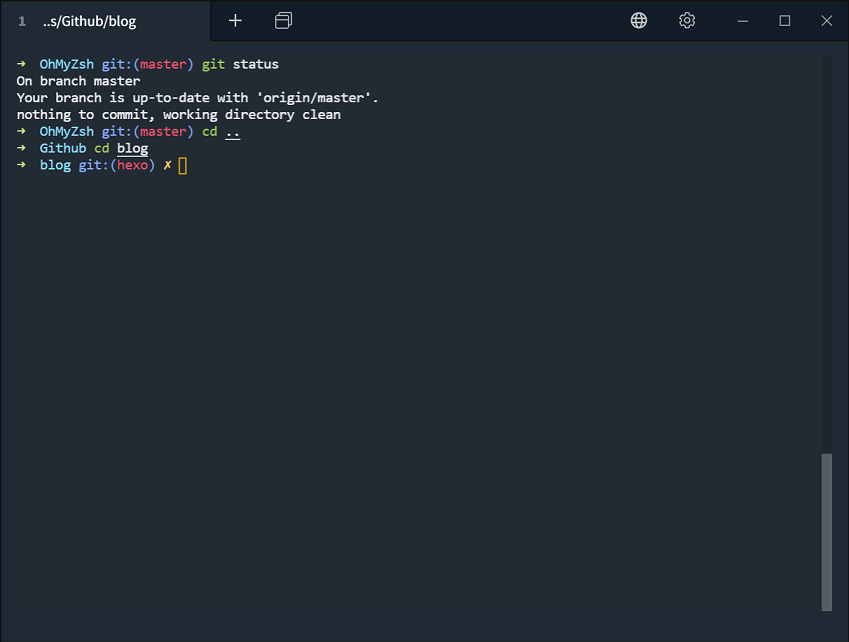
Task: Open a new terminal tab with plus icon
Action: tap(235, 21)
